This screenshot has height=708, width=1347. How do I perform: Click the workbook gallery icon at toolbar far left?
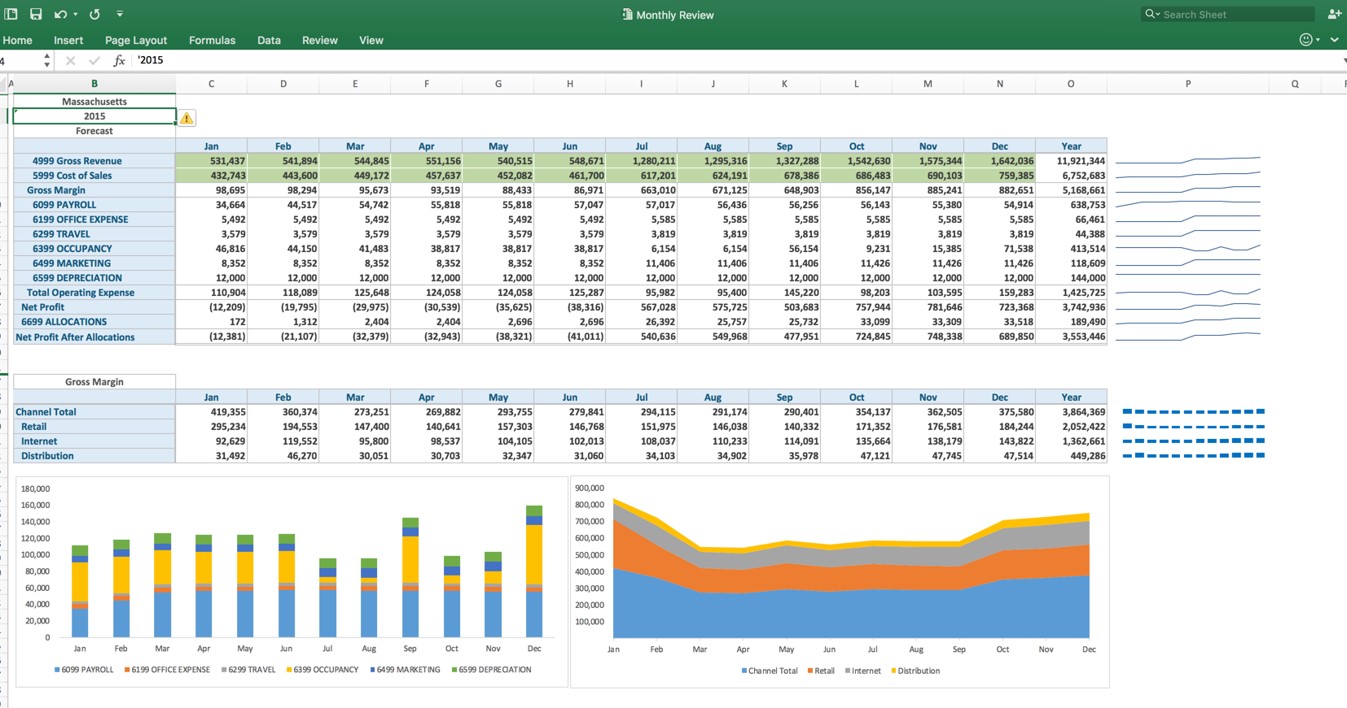pyautogui.click(x=11, y=14)
